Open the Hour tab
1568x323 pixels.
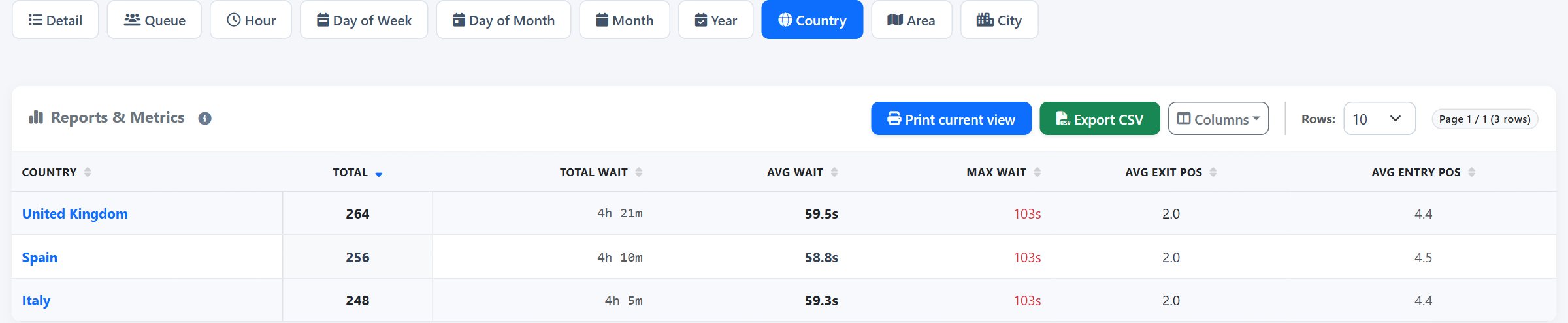[x=251, y=20]
